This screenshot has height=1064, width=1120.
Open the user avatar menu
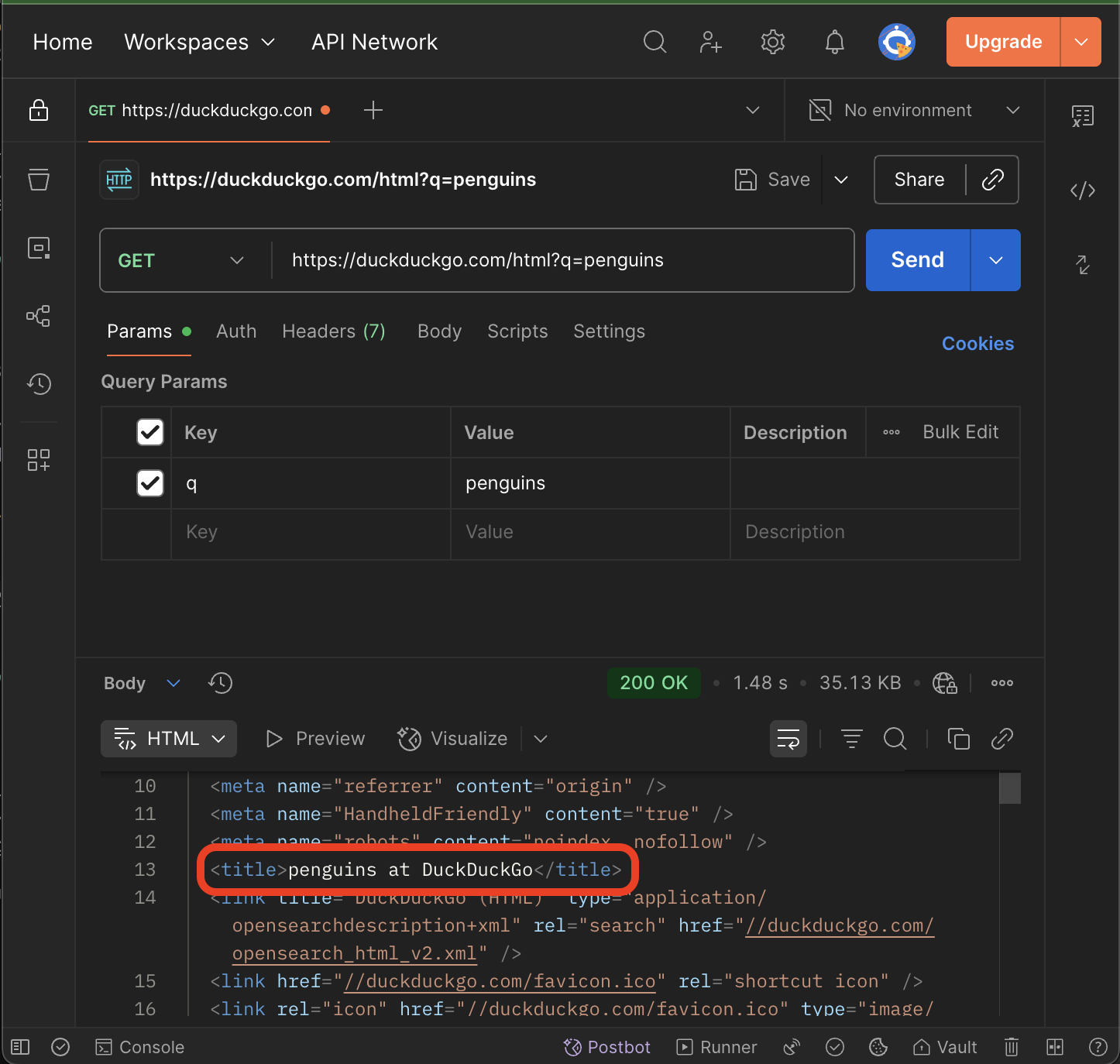coord(897,42)
